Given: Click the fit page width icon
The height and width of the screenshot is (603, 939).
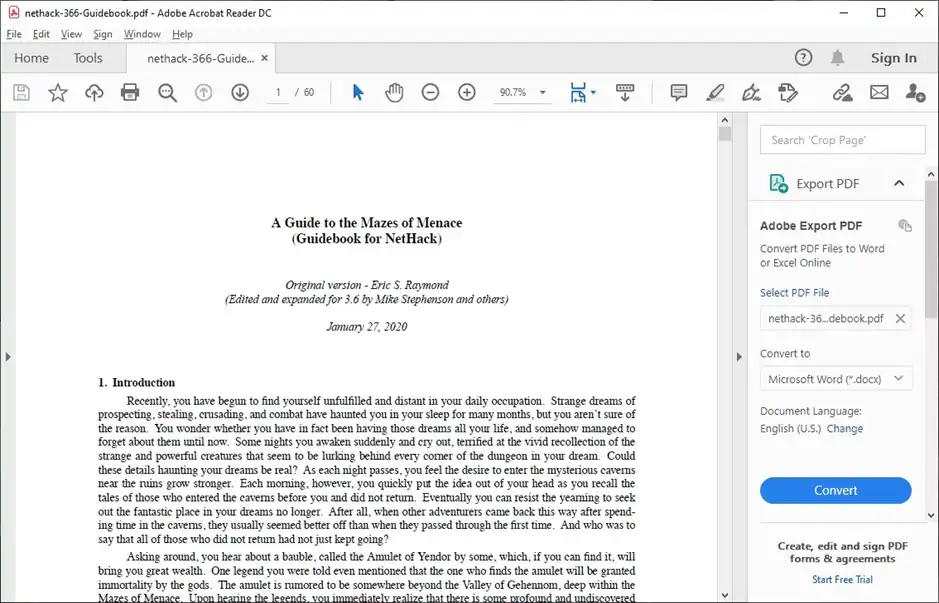Looking at the screenshot, I should point(578,92).
